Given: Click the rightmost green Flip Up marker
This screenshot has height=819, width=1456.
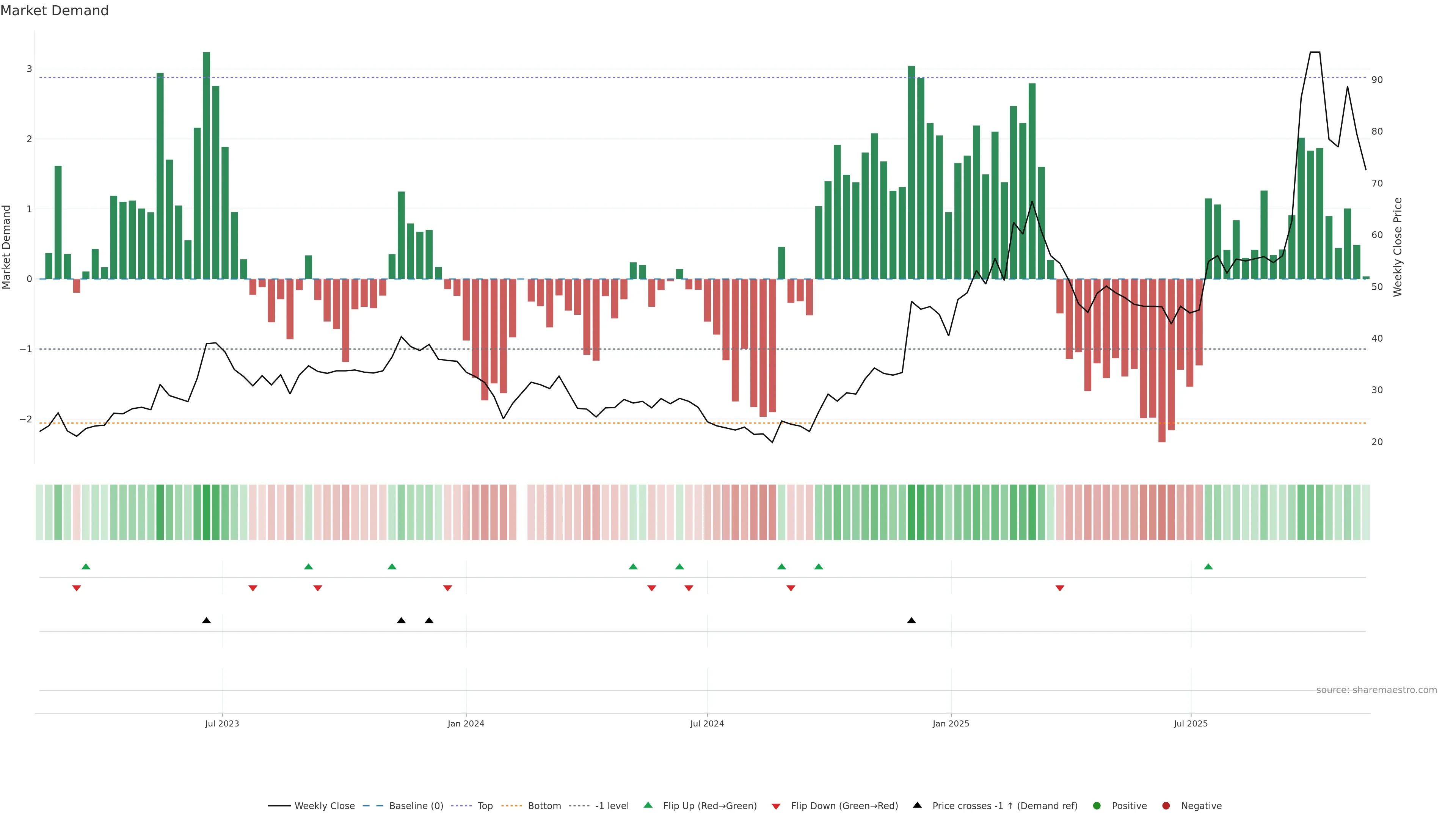Looking at the screenshot, I should [1208, 567].
